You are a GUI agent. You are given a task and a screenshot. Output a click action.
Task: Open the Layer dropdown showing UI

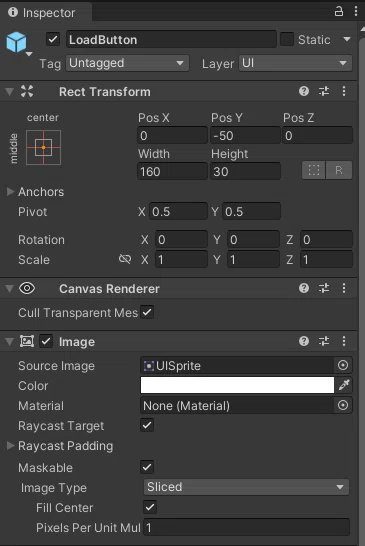[x=295, y=63]
